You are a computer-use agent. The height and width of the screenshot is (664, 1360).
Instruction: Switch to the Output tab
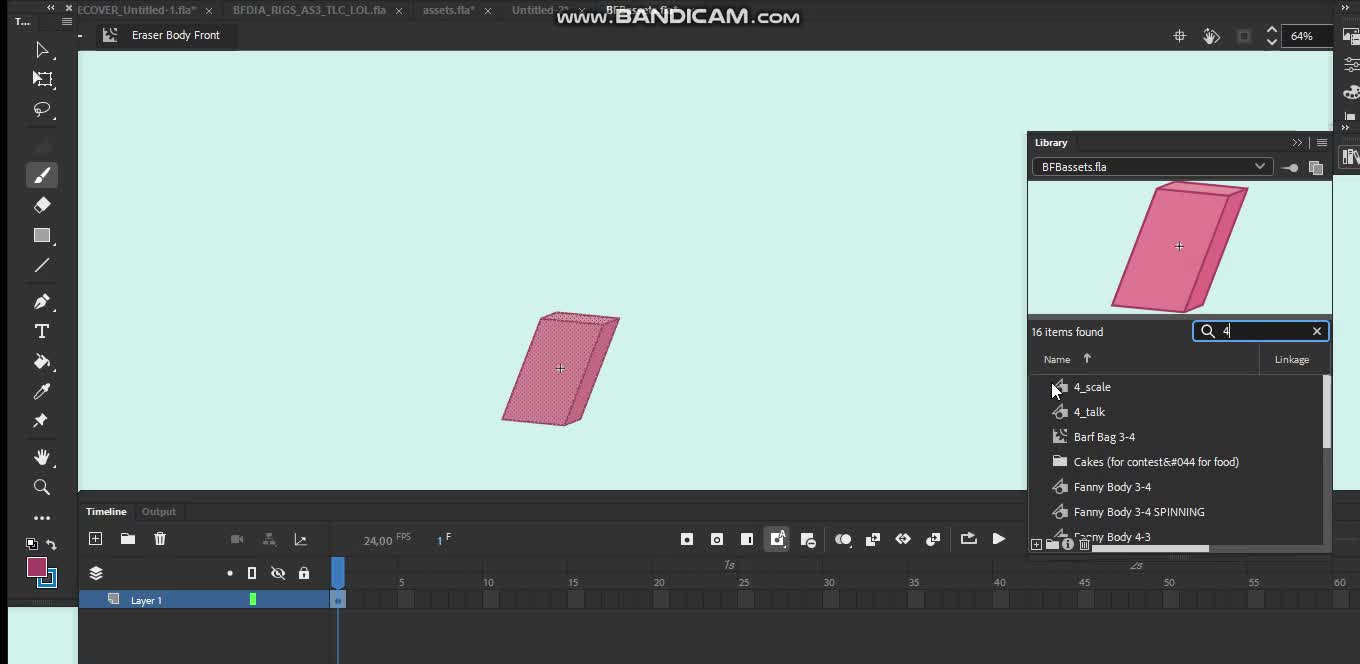tap(158, 512)
